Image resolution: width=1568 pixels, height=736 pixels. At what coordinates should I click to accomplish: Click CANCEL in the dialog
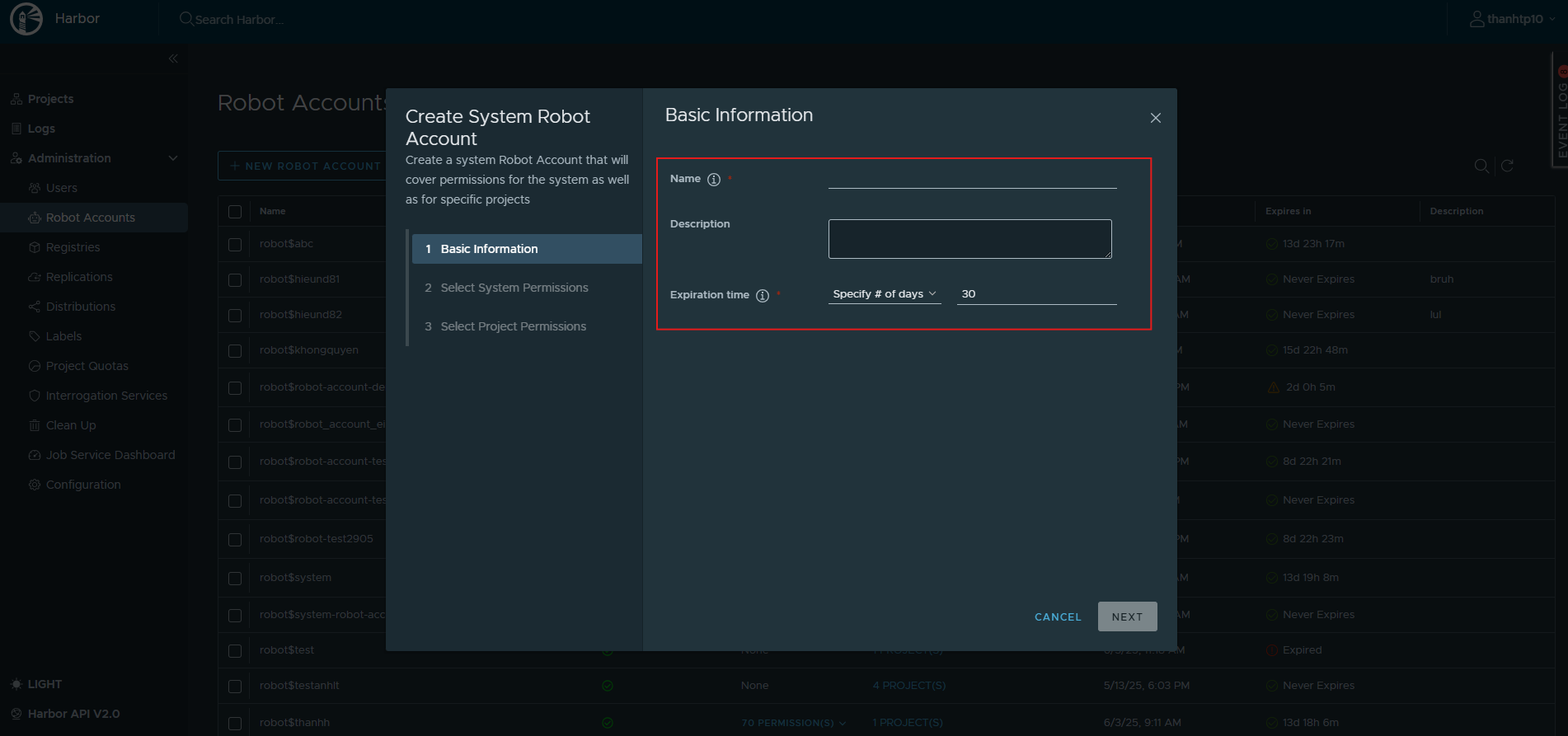[1057, 616]
